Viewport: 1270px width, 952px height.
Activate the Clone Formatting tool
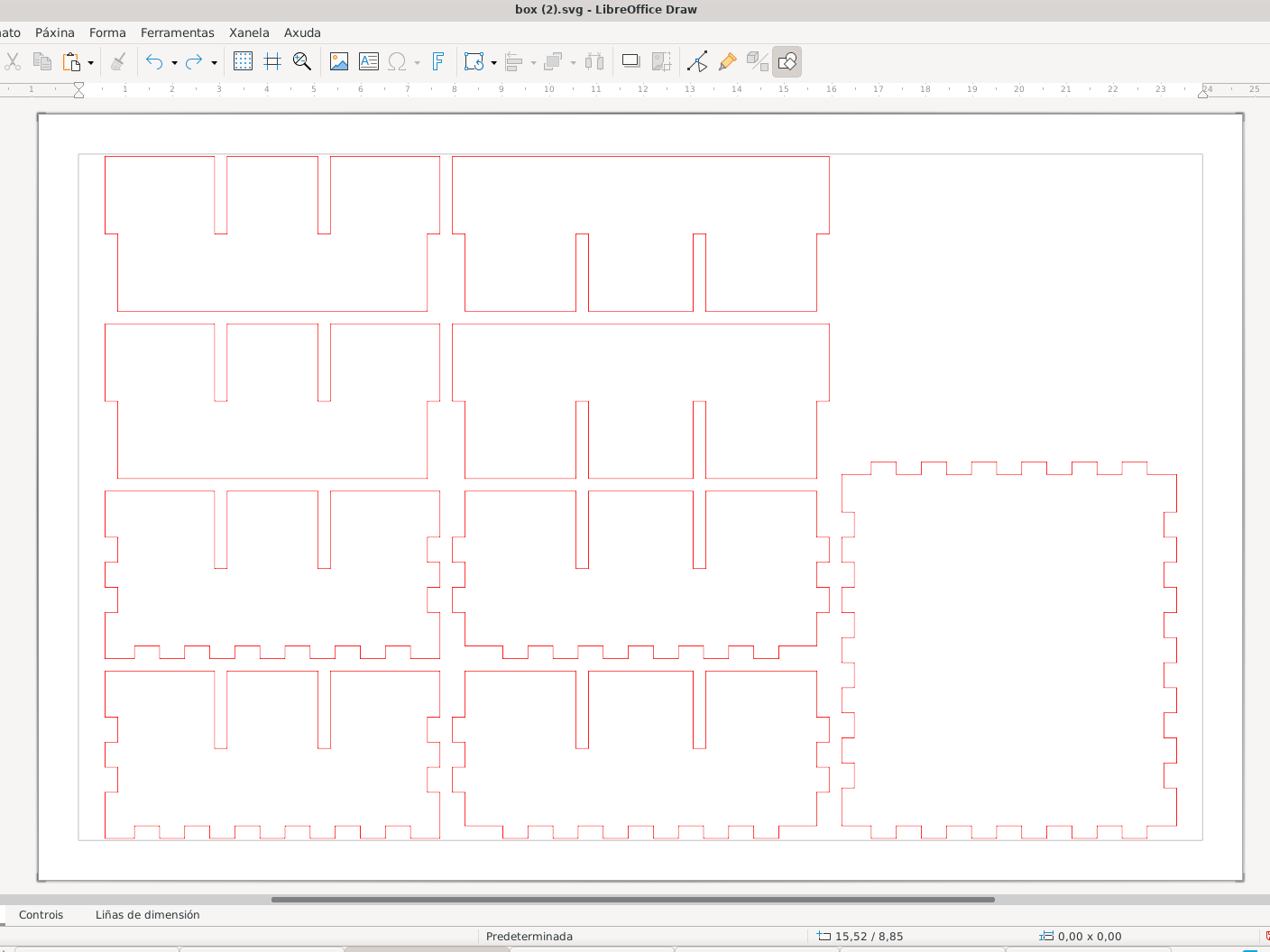(120, 61)
